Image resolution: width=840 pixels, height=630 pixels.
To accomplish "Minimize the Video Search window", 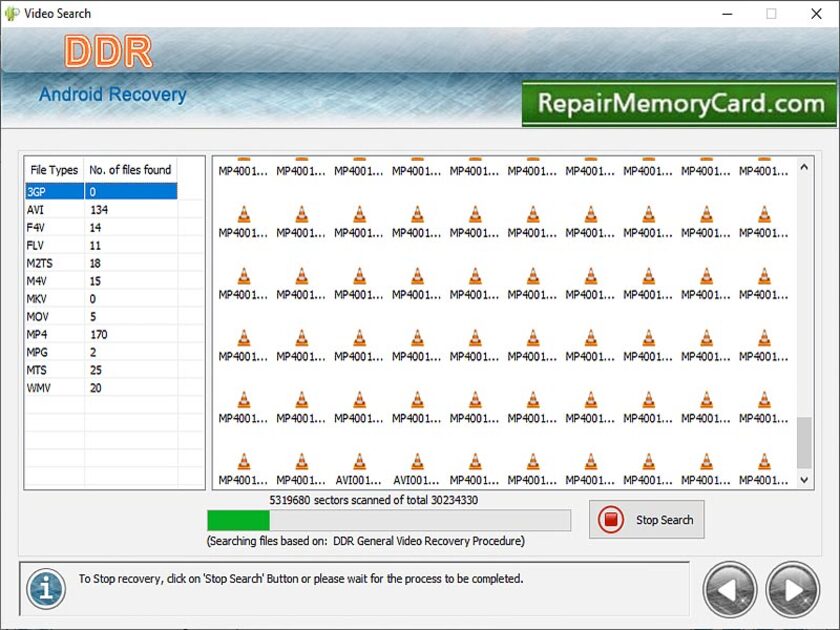I will (x=727, y=14).
